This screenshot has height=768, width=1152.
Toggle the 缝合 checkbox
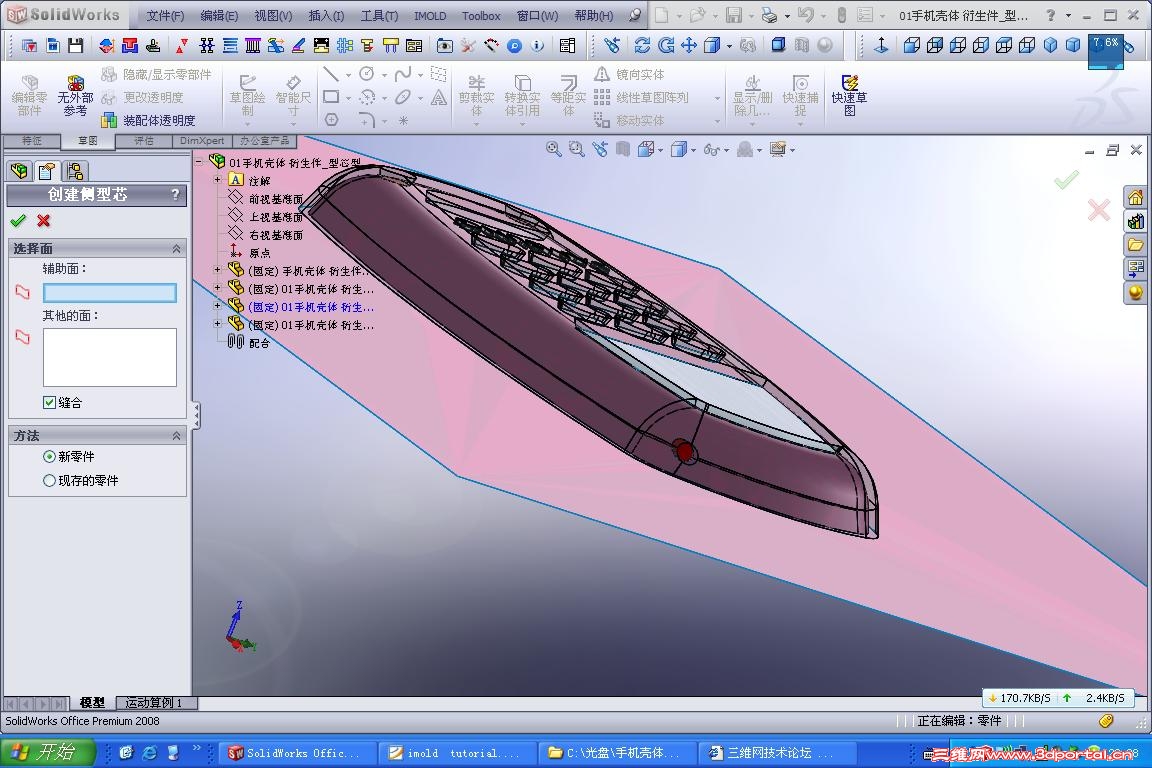pos(49,402)
